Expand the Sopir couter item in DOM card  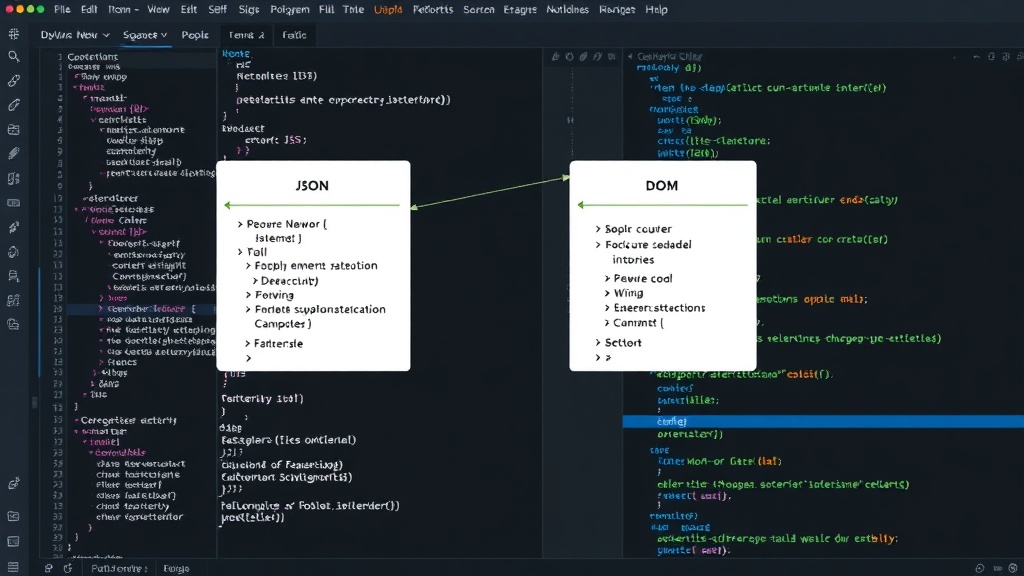pyautogui.click(x=598, y=229)
